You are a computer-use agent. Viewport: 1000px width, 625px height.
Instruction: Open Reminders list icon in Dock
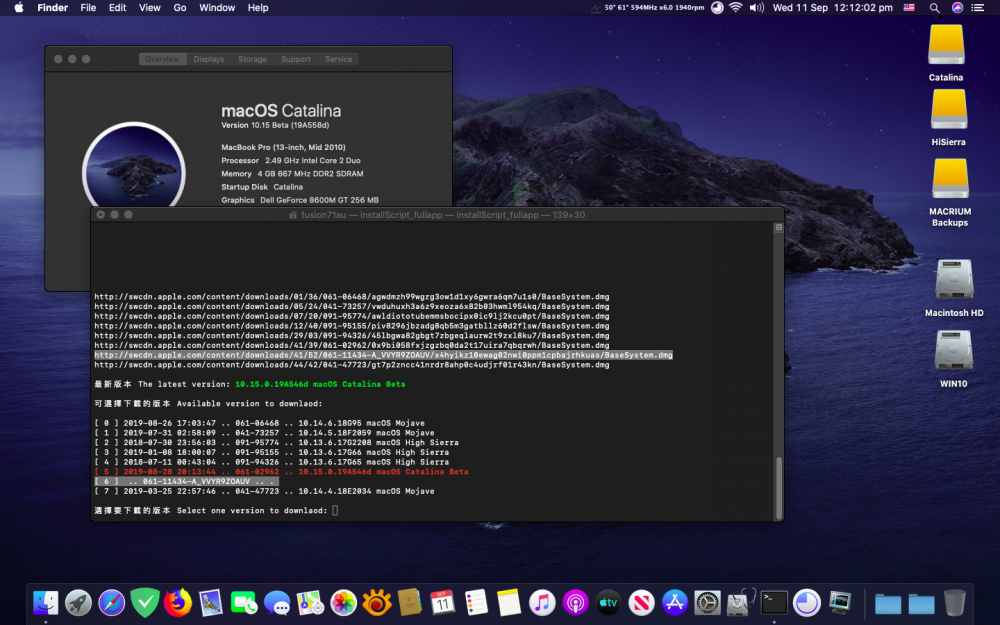click(476, 602)
